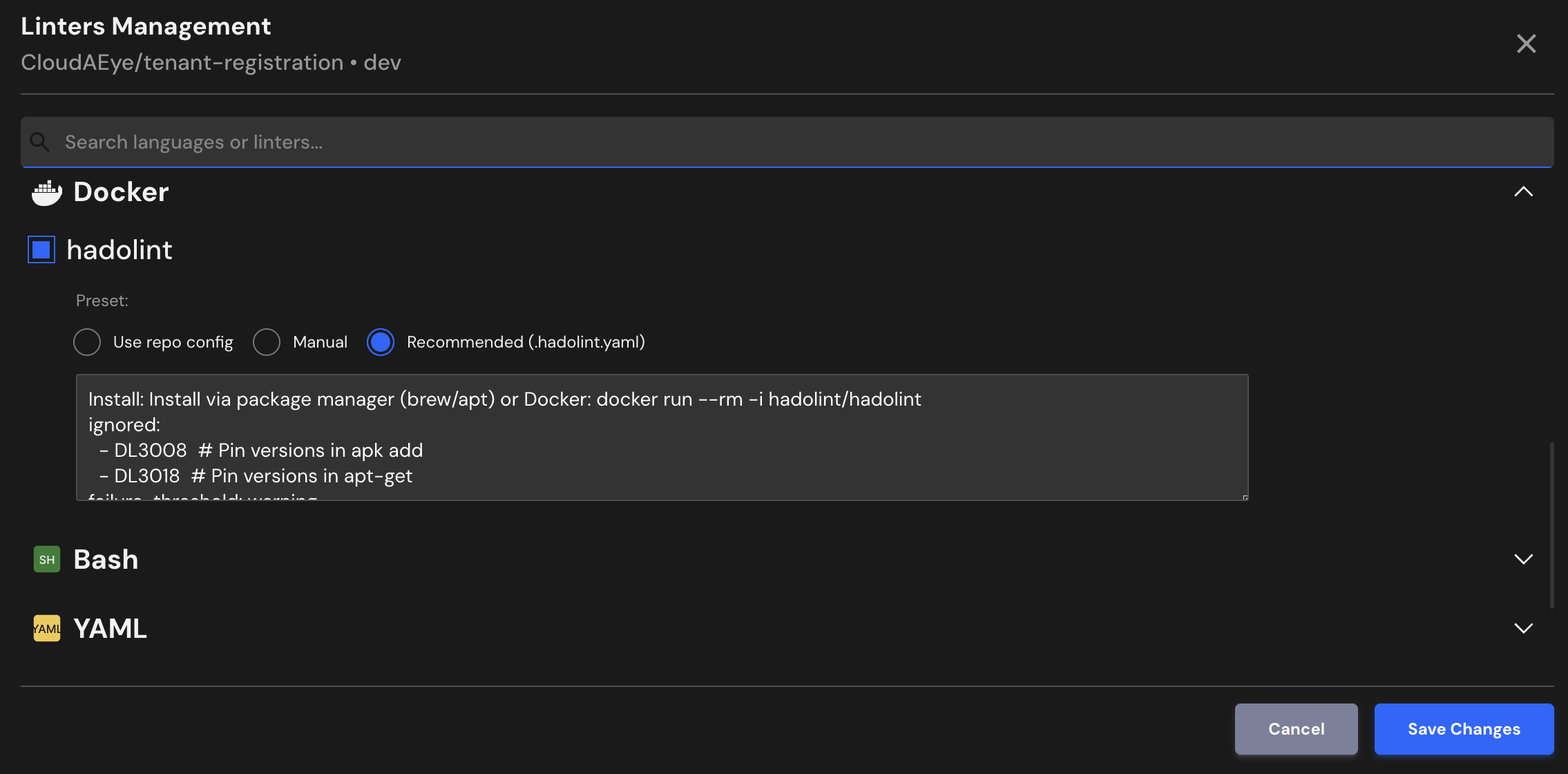Click the Bash section heading
Viewport: 1568px width, 774px height.
tap(106, 559)
